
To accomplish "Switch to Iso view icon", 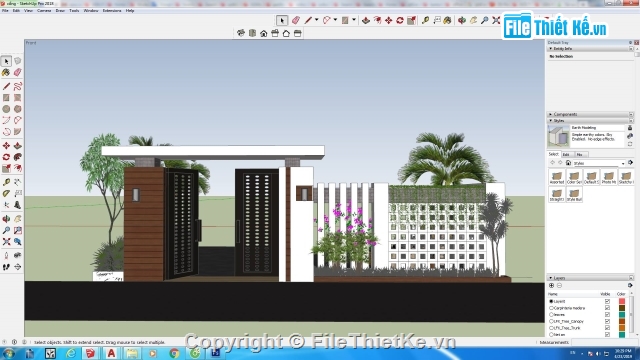I will [241, 33].
